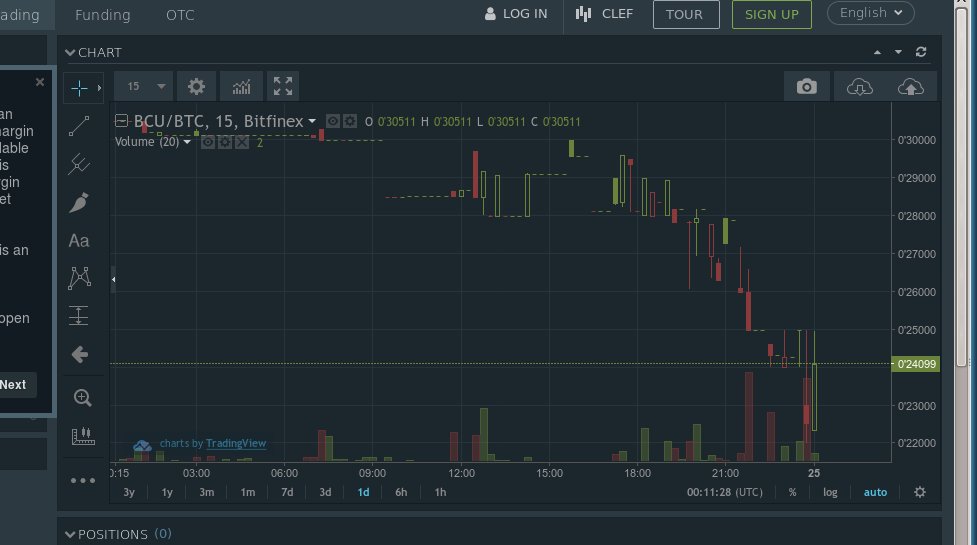Choose the pitchfork drawing tool
This screenshot has height=545, width=977.
(x=79, y=164)
